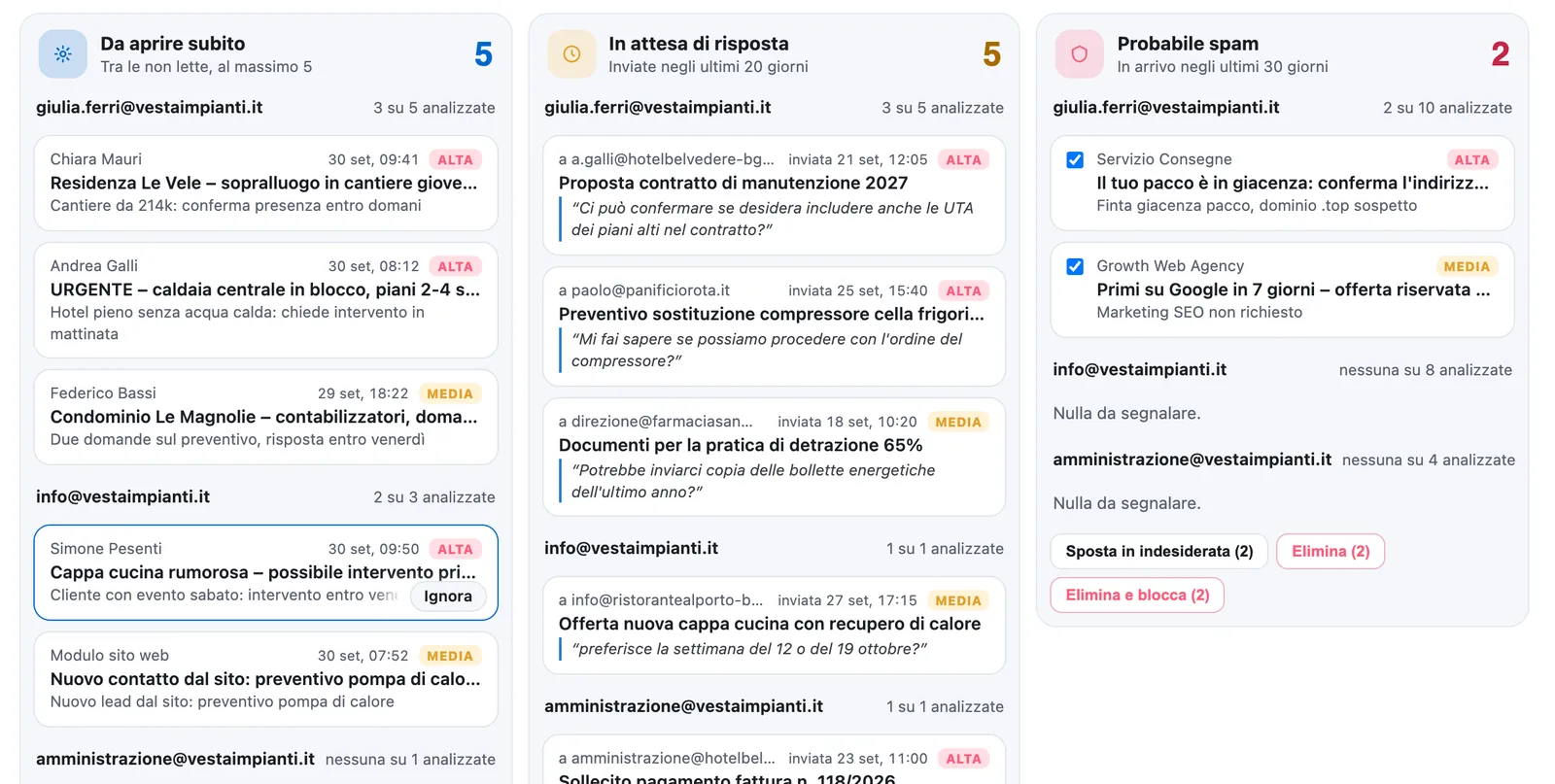Uncheck the Servizio Consegne spam checkbox
The width and height of the screenshot is (1555, 784).
click(x=1075, y=160)
